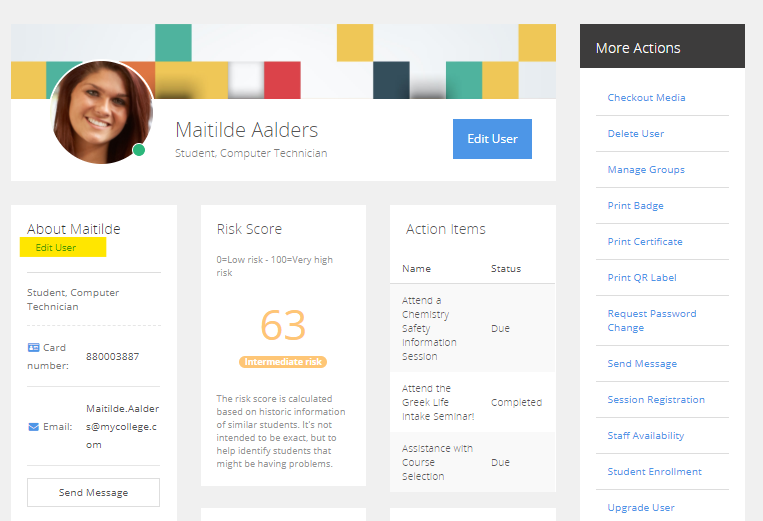The height and width of the screenshot is (521, 763).
Task: Open Student Enrollment link
Action: [x=654, y=471]
